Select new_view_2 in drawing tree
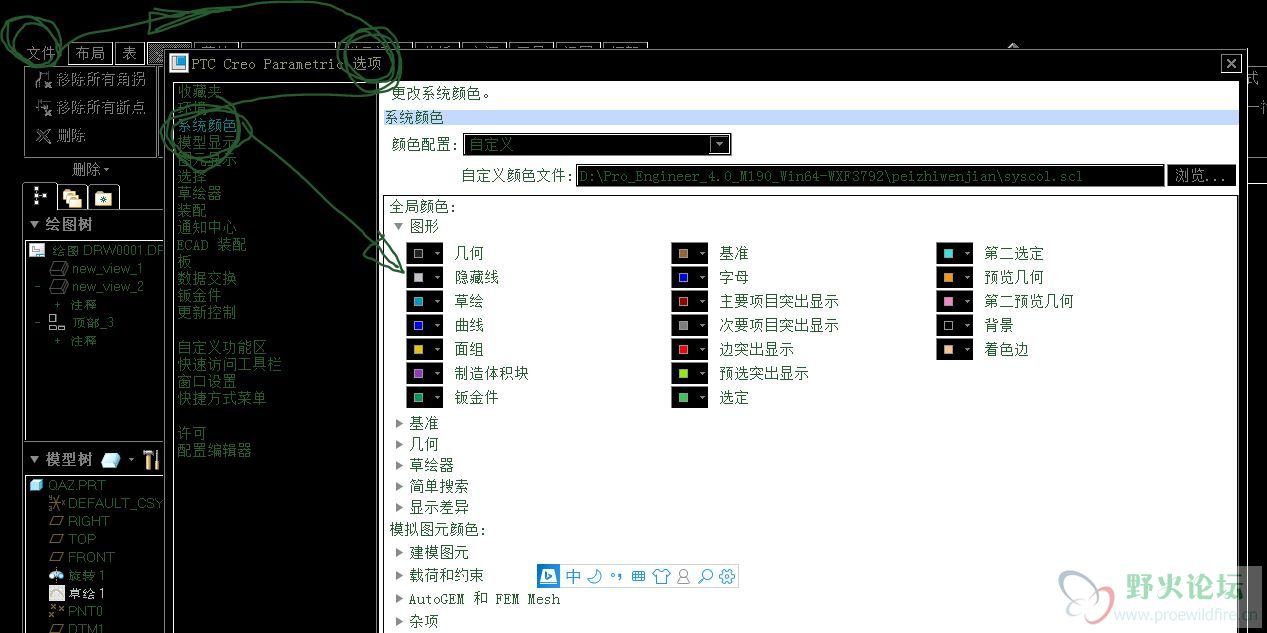This screenshot has width=1267, height=633. pos(96,286)
